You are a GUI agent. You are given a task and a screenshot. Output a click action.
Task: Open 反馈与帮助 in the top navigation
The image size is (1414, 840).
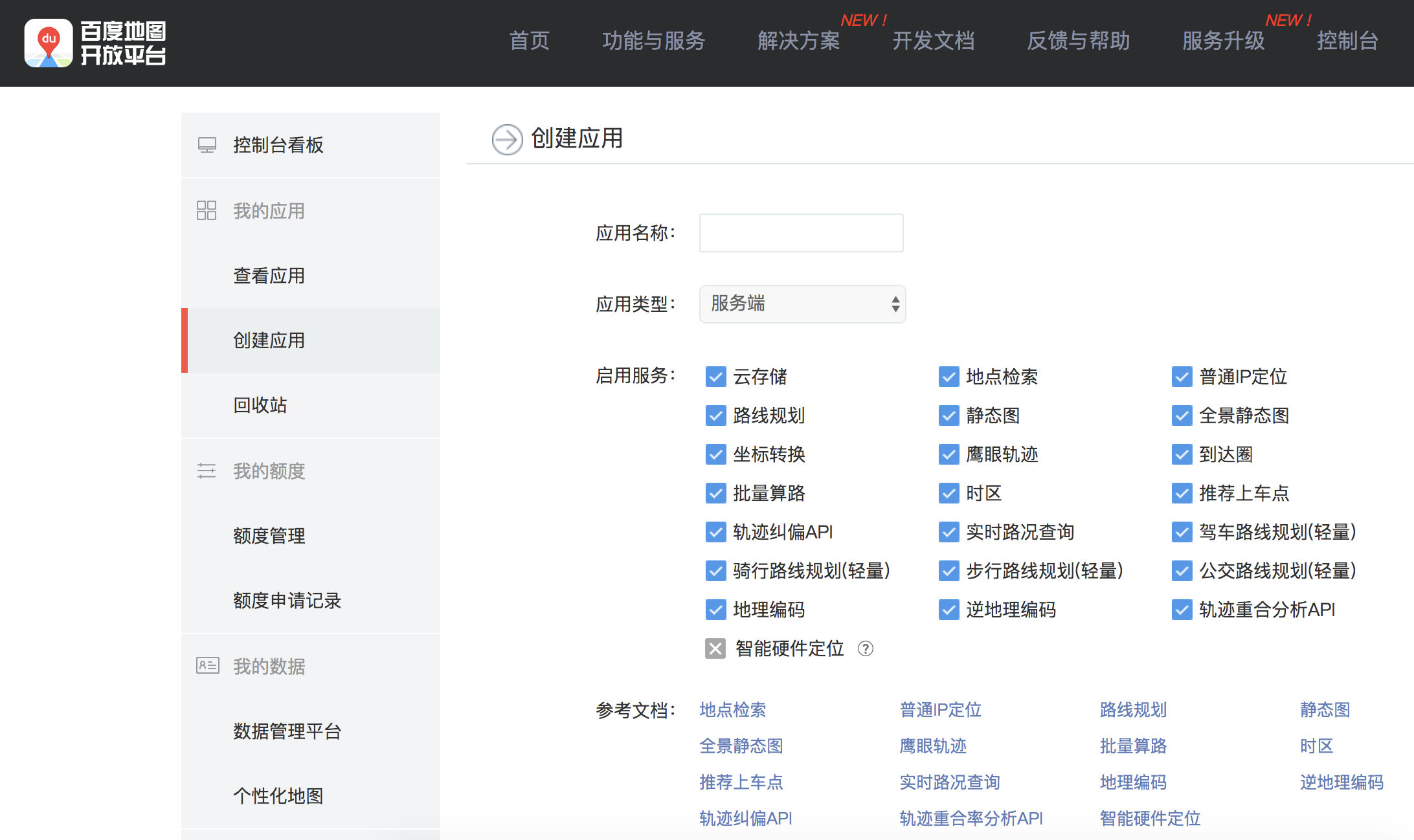click(1079, 41)
